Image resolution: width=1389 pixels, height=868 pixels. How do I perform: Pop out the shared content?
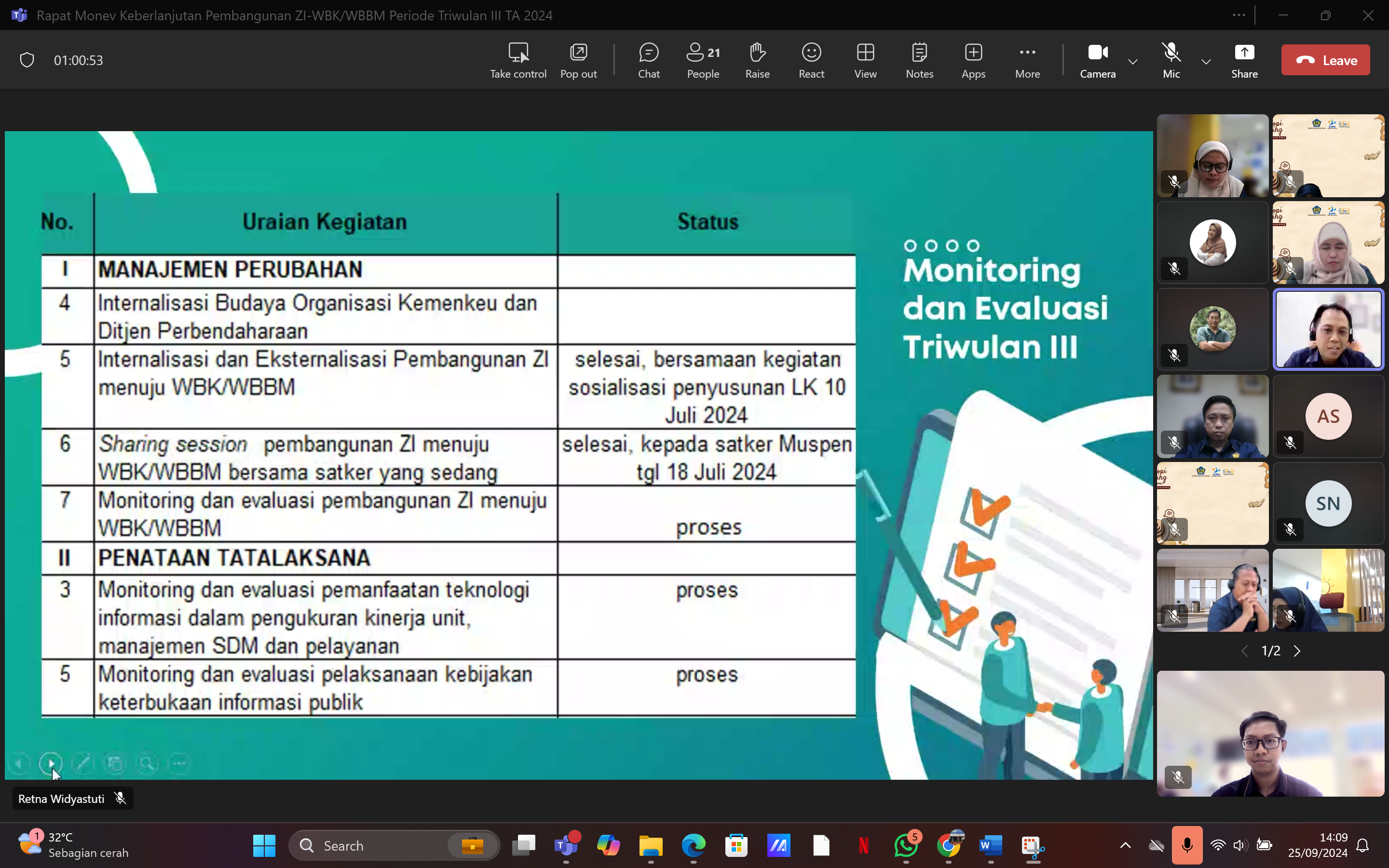578,60
